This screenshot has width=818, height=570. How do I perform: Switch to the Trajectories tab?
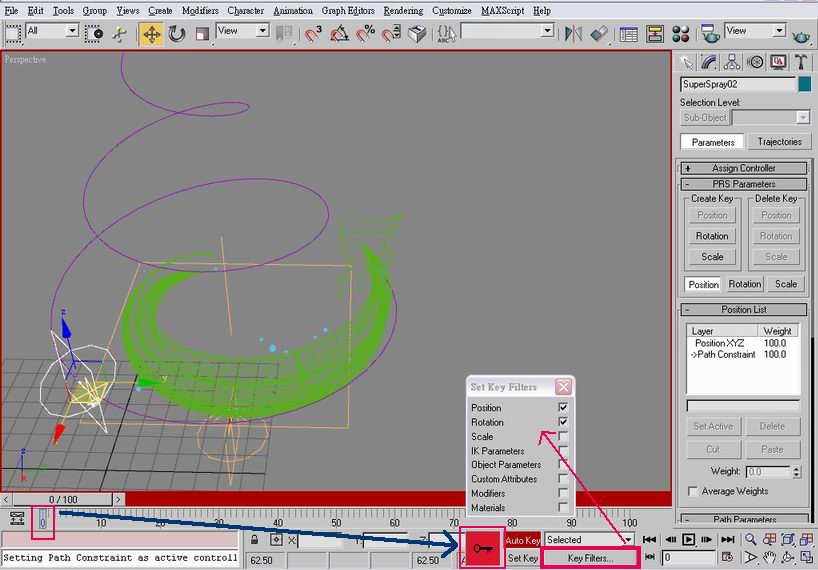point(779,142)
